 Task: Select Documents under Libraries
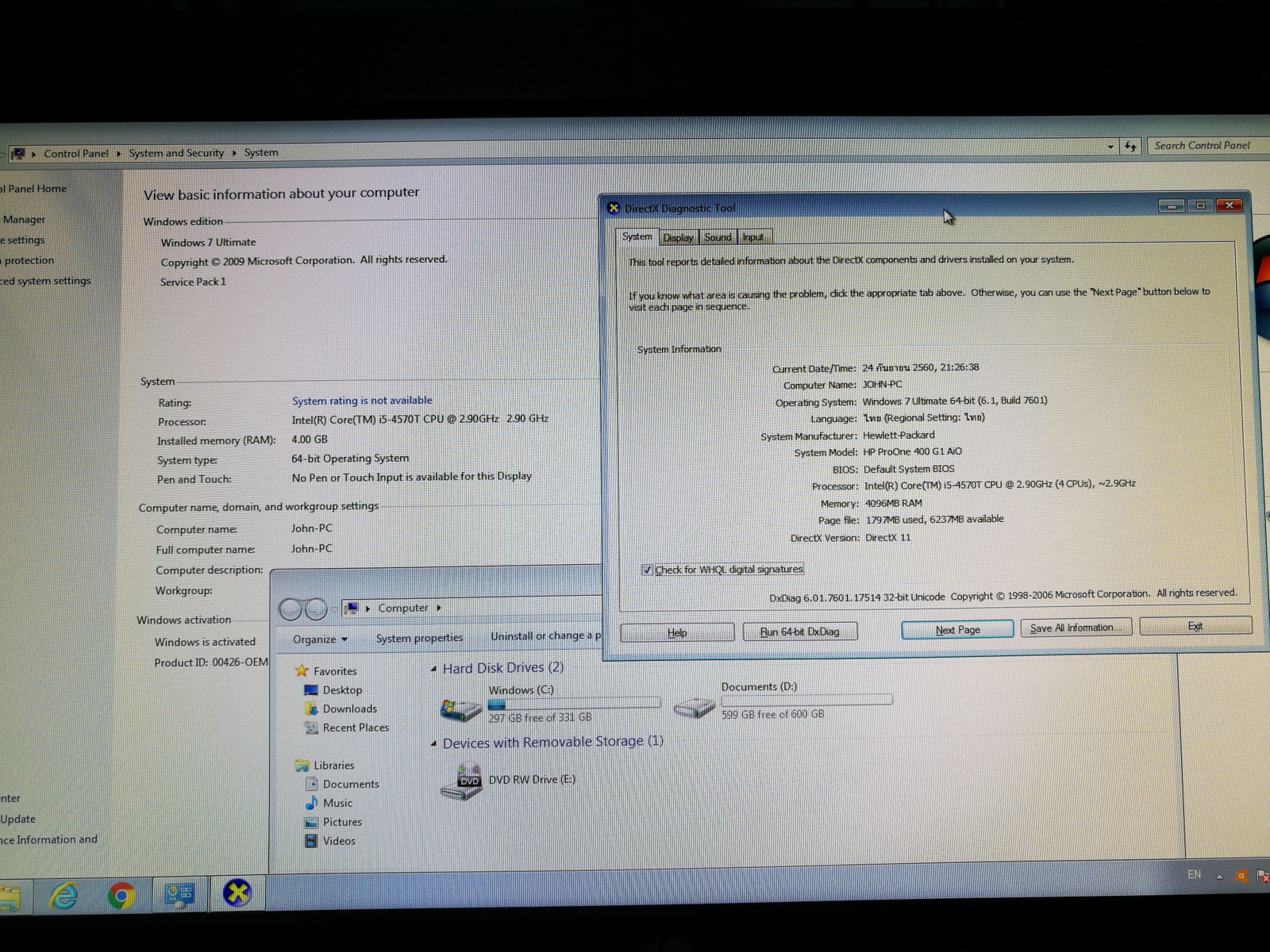(x=351, y=784)
